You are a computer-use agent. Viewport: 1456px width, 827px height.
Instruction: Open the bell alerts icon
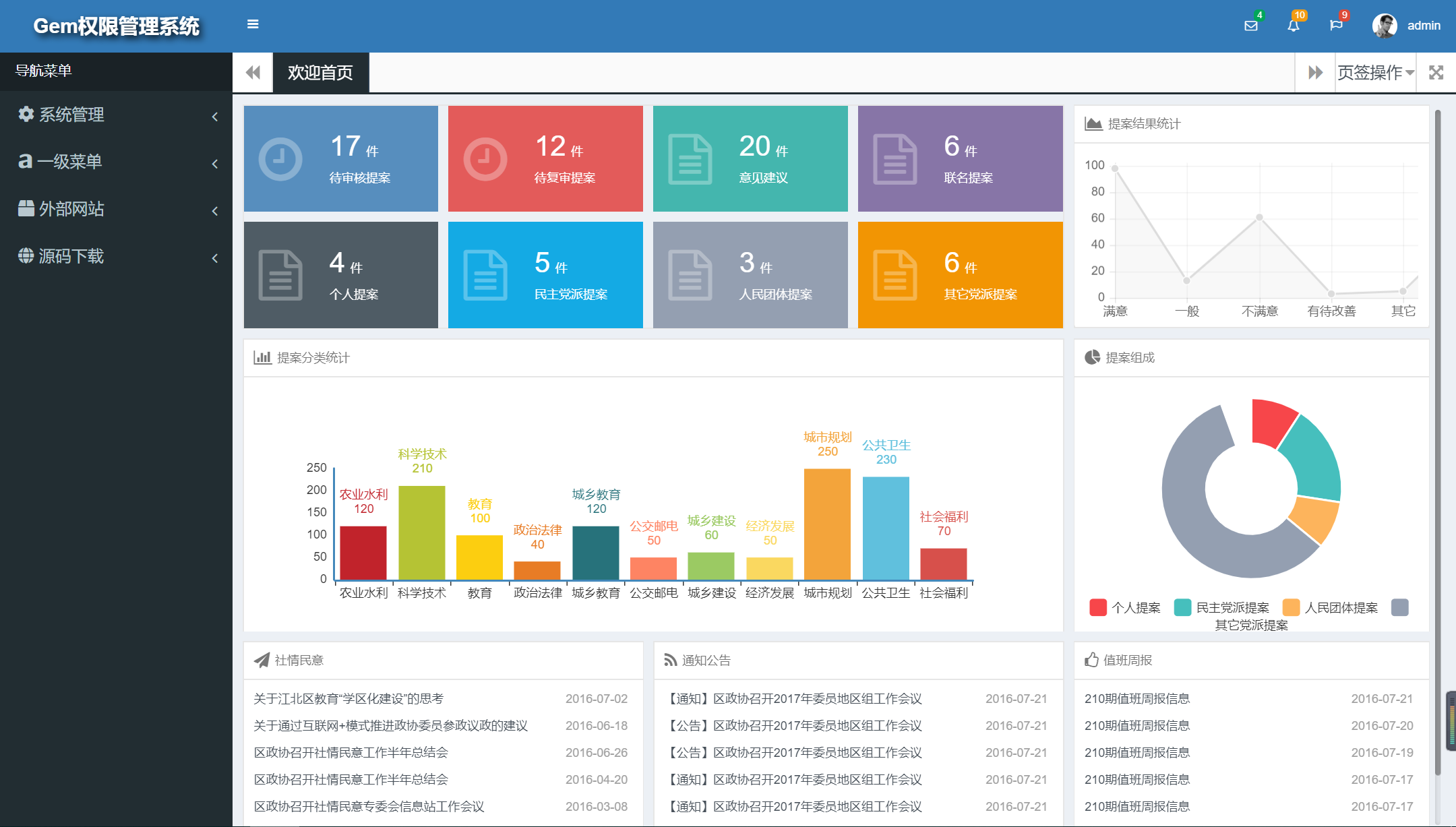1293,26
